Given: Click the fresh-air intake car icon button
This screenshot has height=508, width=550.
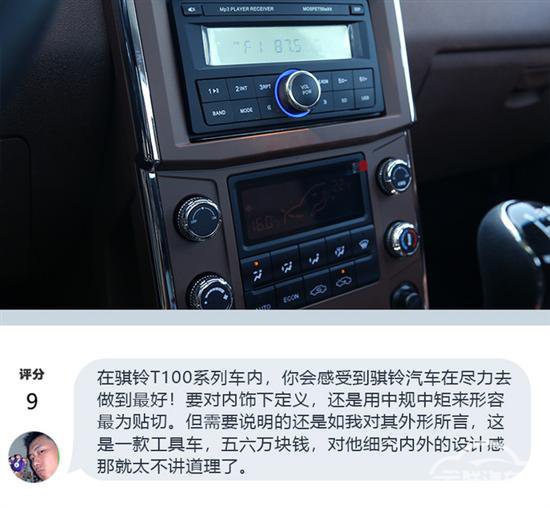Looking at the screenshot, I should [317, 289].
